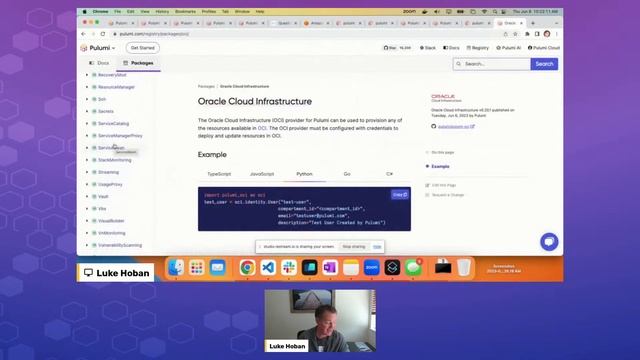This screenshot has height=360, width=640.
Task: Click the Get Started button
Action: point(143,48)
